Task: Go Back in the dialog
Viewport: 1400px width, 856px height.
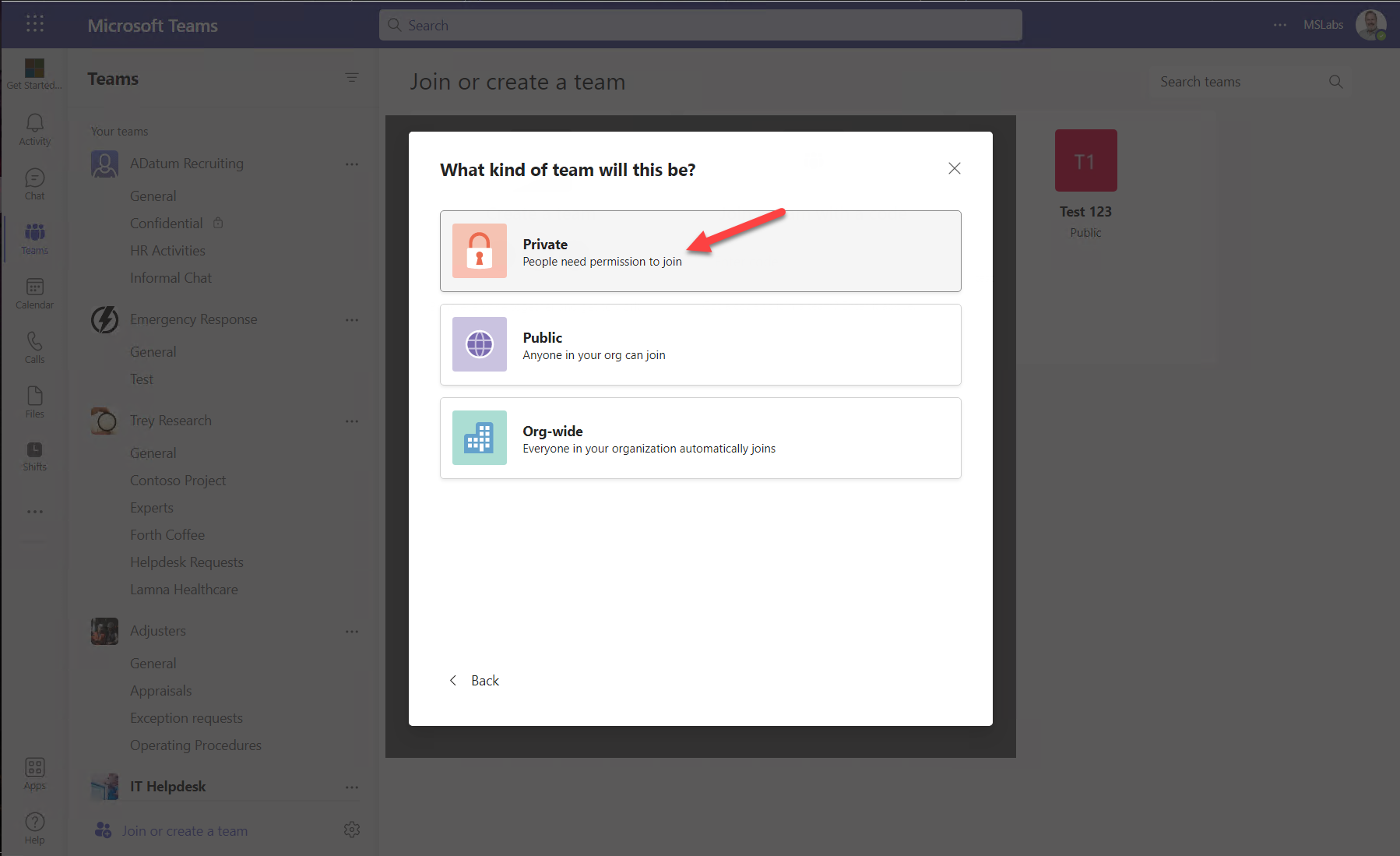Action: coord(474,681)
